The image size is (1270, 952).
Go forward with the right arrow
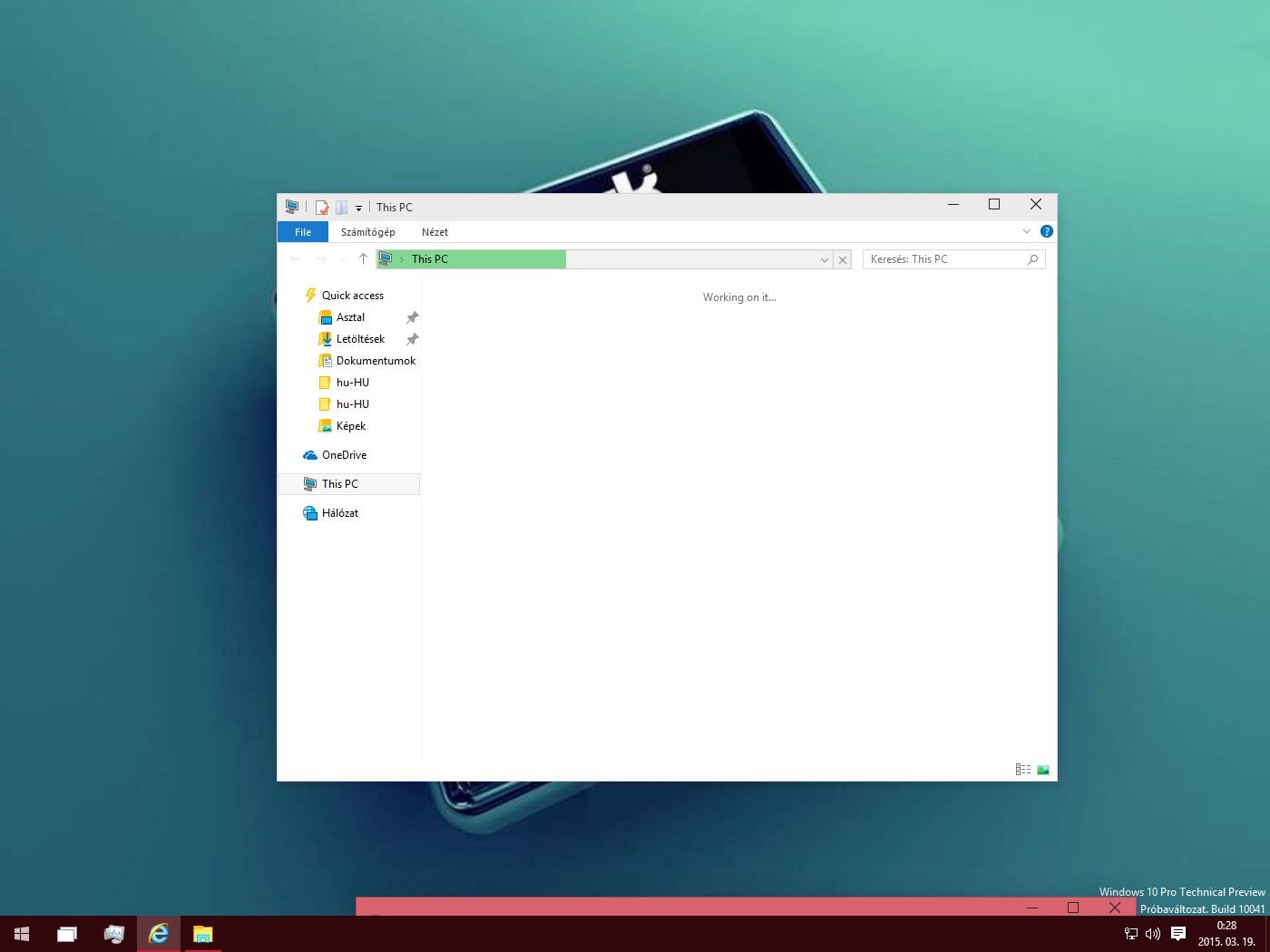pos(321,259)
